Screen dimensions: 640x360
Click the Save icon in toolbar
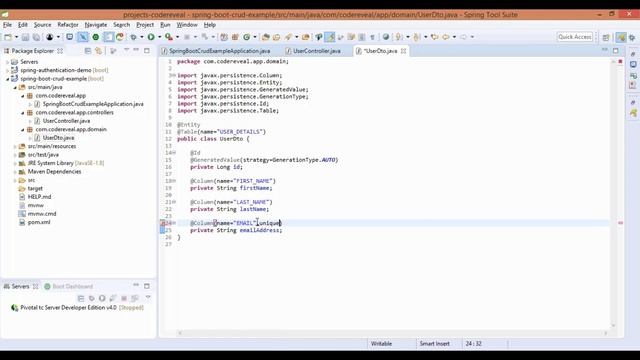[25, 37]
